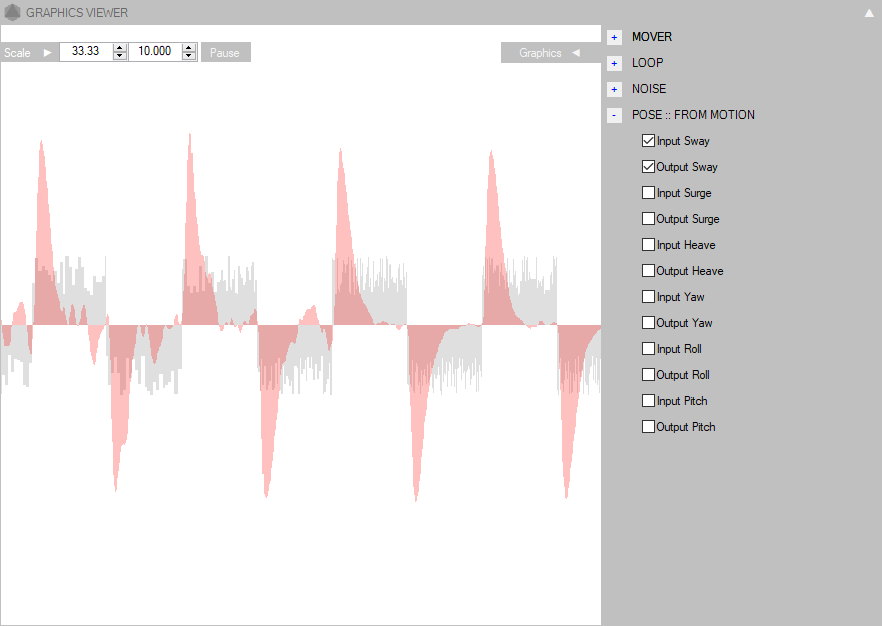Check the Input Heave box
882x626 pixels.
[x=648, y=245]
